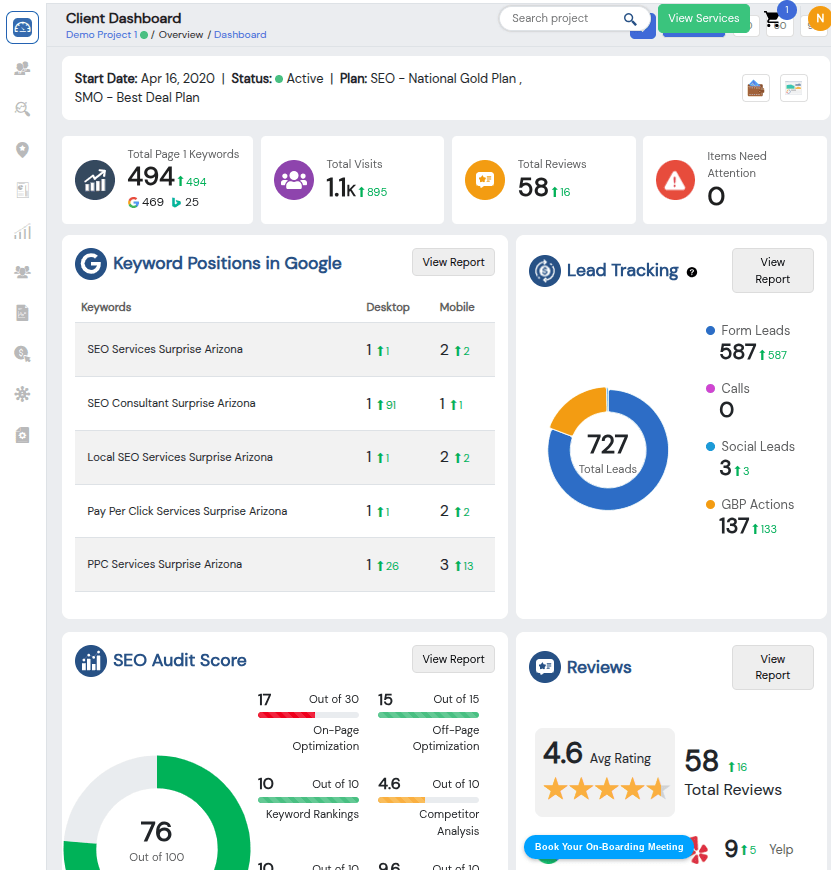Open the user avatar N in header
831x870 pixels.
819,18
